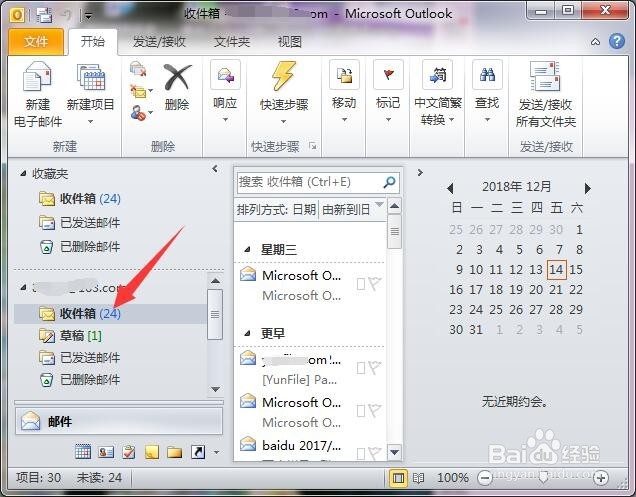Click the Move (移动) folder icon
The image size is (636, 497).
click(x=344, y=75)
